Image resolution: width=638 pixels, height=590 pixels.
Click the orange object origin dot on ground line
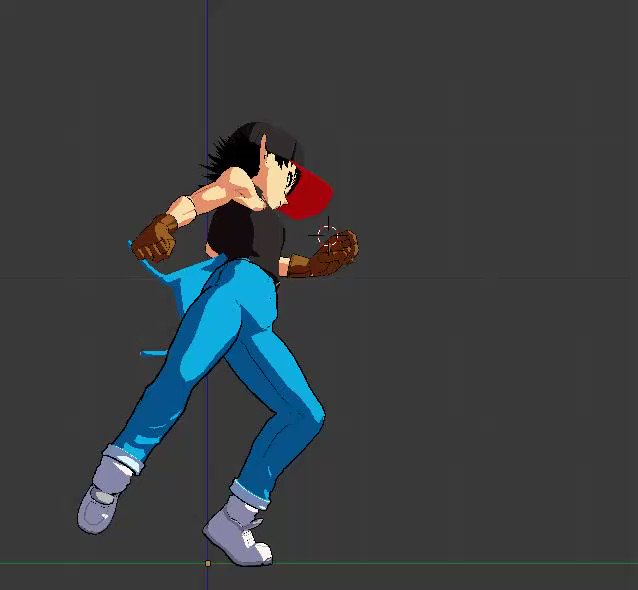[208, 563]
